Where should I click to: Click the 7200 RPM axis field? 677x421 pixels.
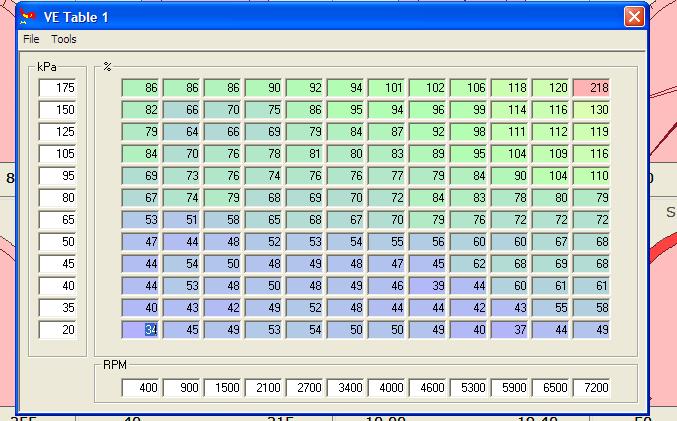pyautogui.click(x=592, y=387)
